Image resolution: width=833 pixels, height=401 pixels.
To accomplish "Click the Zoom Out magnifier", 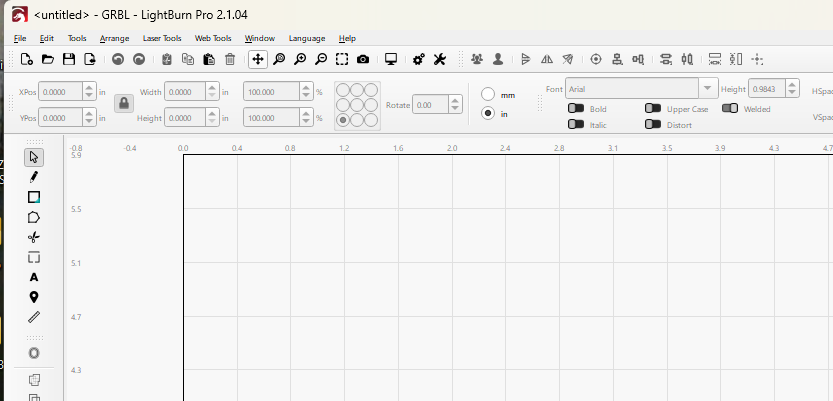I will (321, 59).
